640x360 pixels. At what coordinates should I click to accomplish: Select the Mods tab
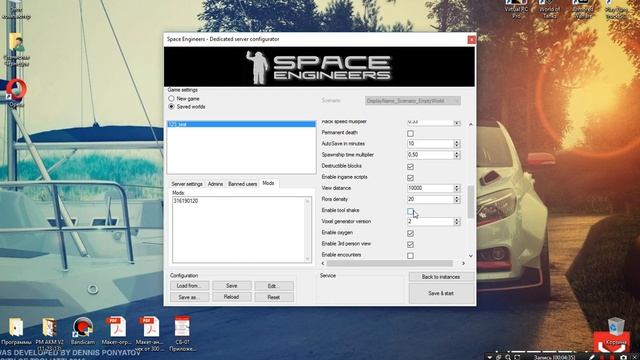[268, 183]
